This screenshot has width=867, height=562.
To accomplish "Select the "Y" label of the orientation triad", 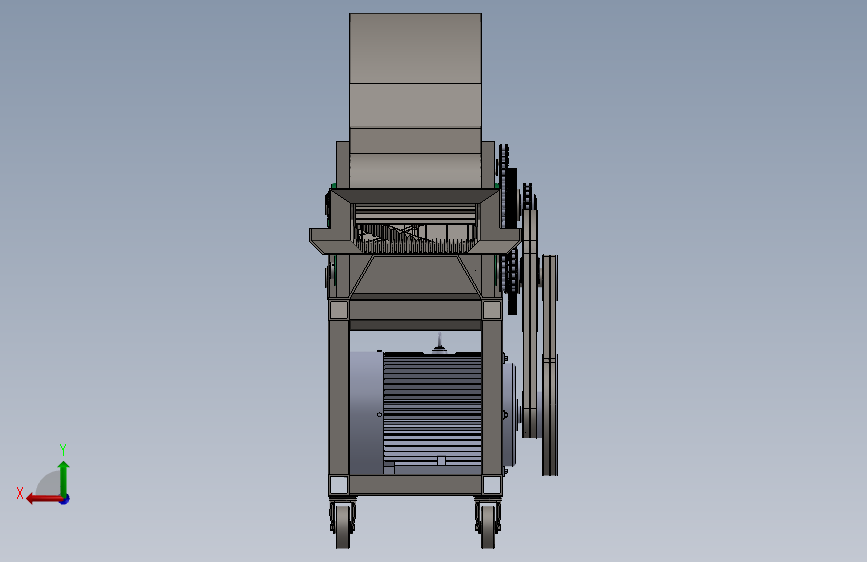I will tap(63, 449).
